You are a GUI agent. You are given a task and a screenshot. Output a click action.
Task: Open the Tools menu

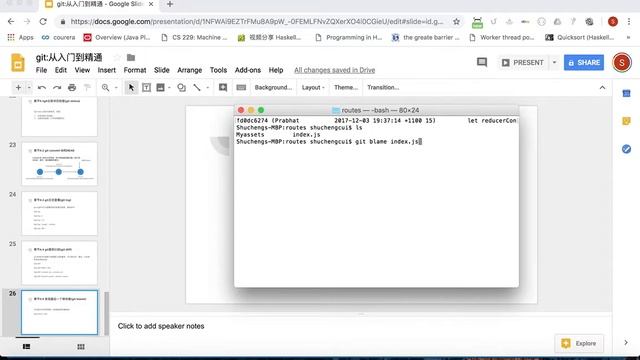(218, 70)
